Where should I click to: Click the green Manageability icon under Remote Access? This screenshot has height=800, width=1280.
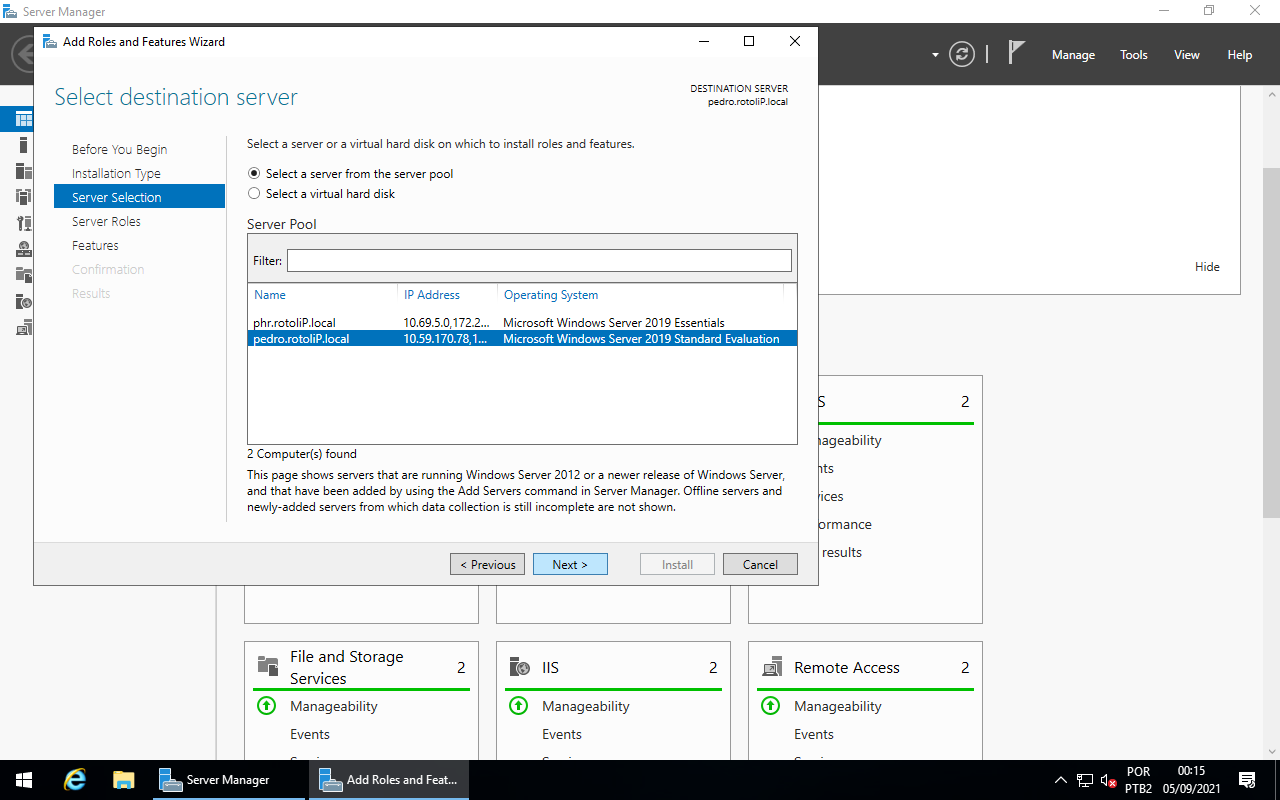click(x=770, y=706)
